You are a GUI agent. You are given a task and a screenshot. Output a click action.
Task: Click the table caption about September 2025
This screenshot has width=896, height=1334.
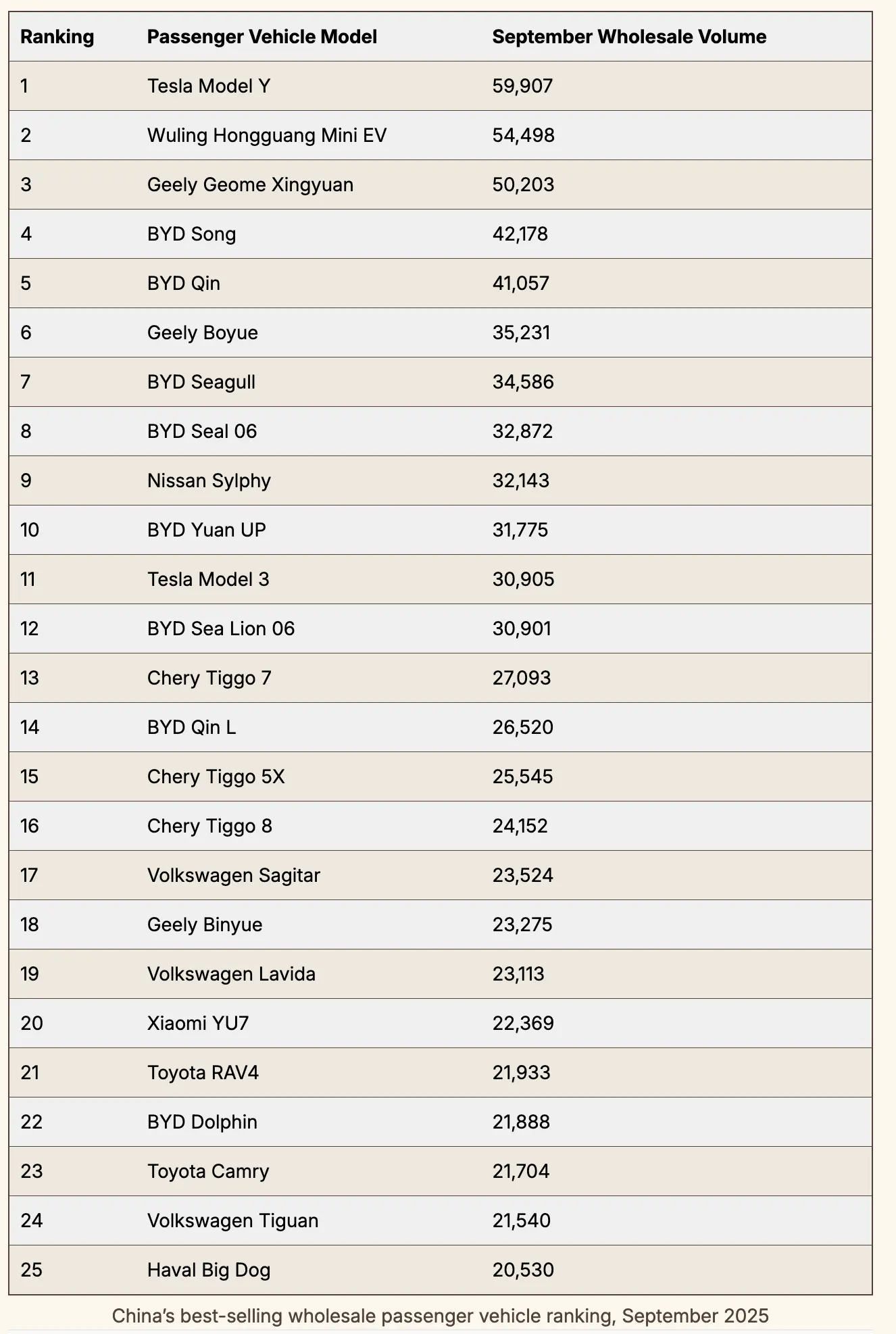point(441,1316)
